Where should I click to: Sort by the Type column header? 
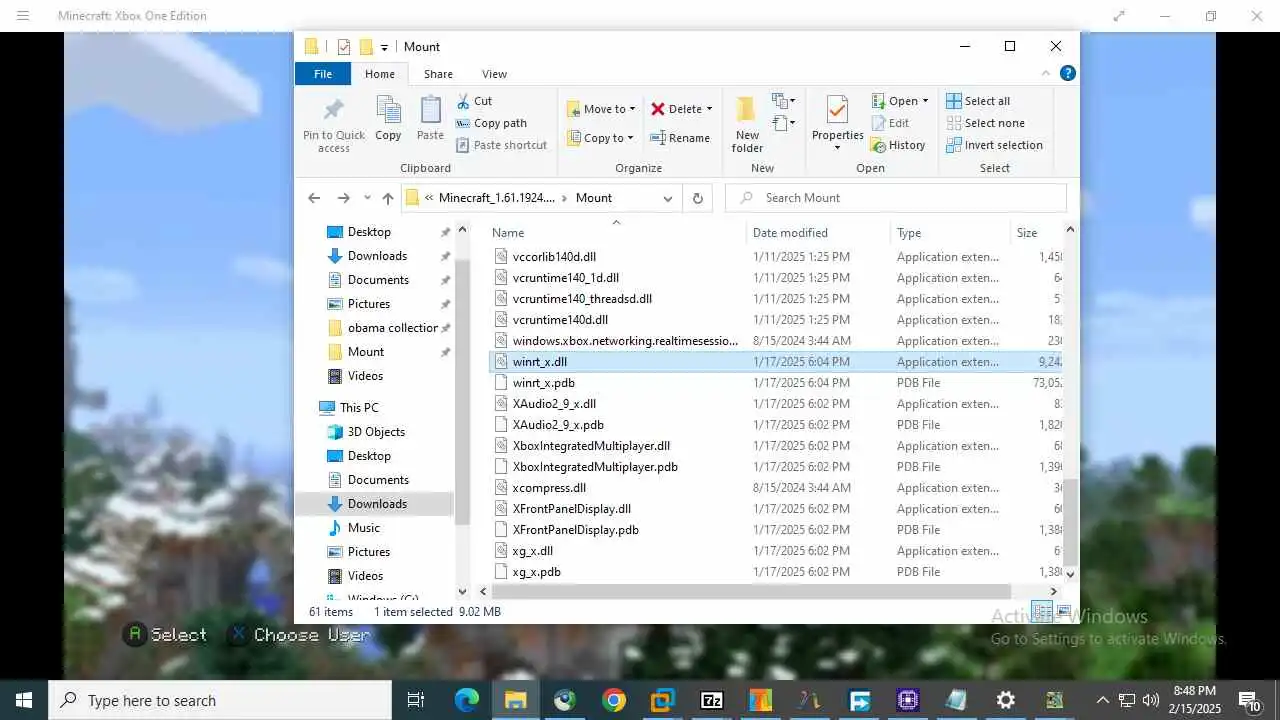tap(949, 232)
